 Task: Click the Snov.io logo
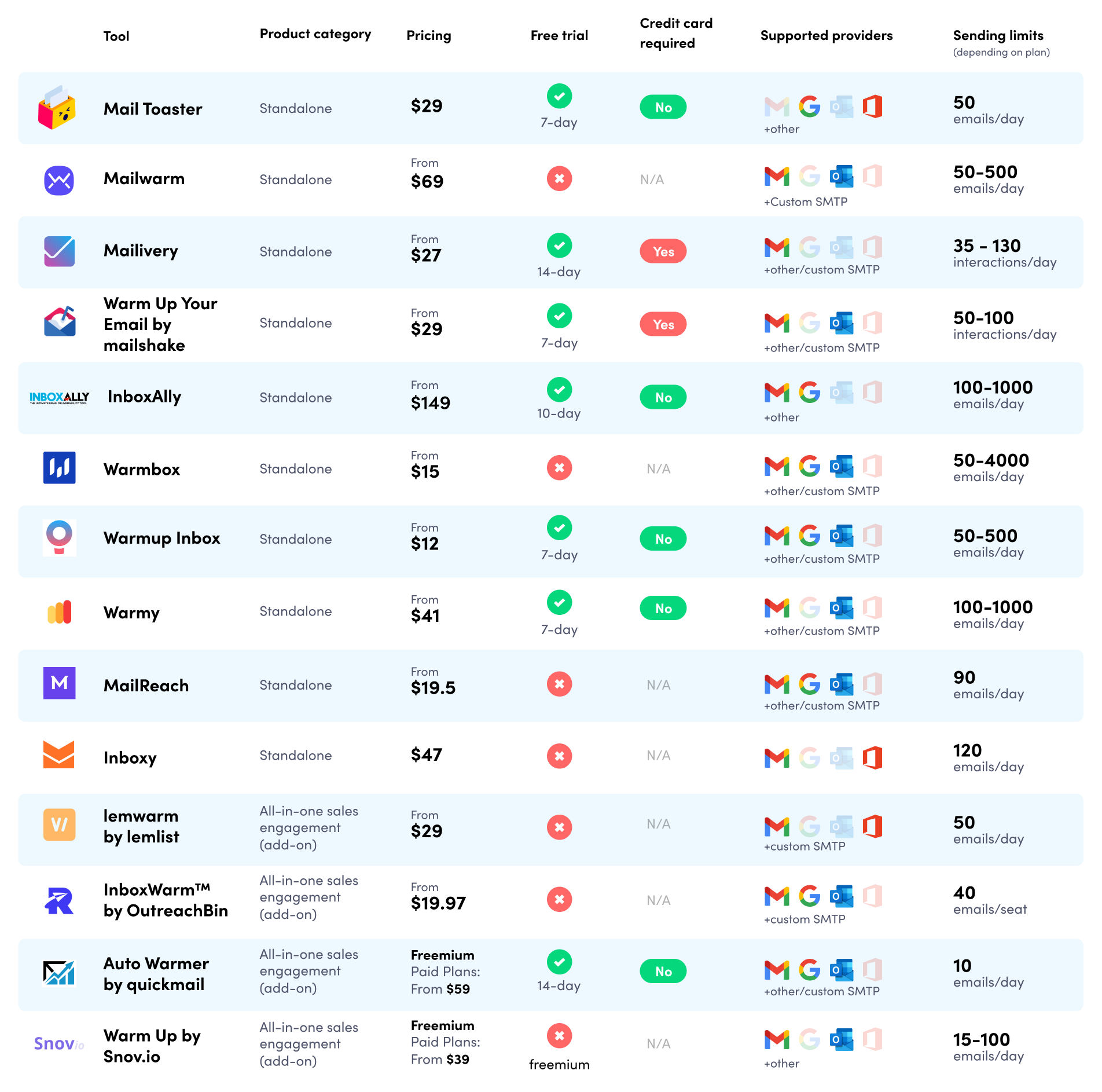click(x=59, y=1043)
